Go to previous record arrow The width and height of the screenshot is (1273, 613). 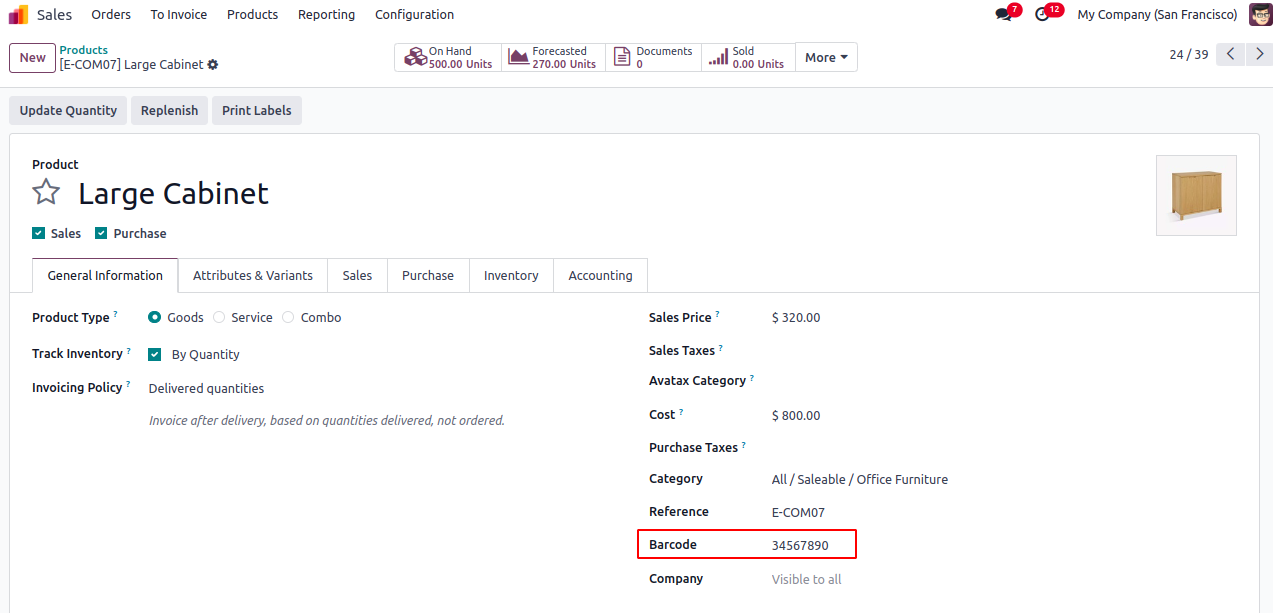[1230, 54]
